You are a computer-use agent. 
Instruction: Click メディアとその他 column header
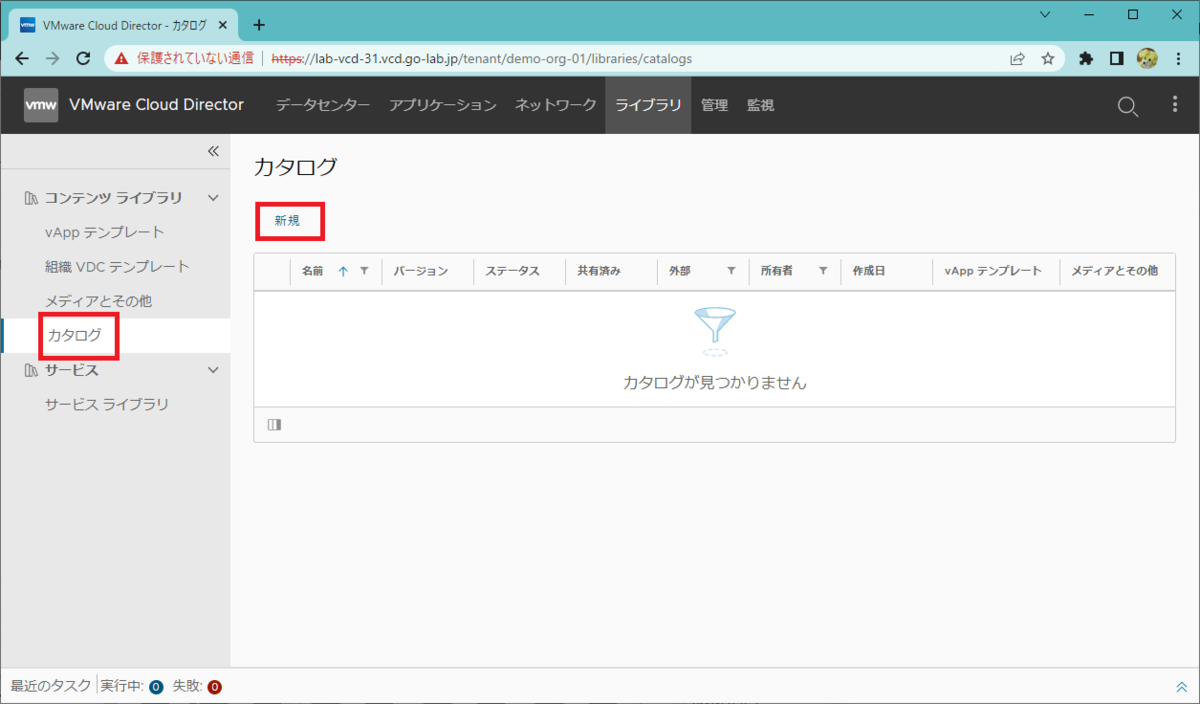(1115, 271)
